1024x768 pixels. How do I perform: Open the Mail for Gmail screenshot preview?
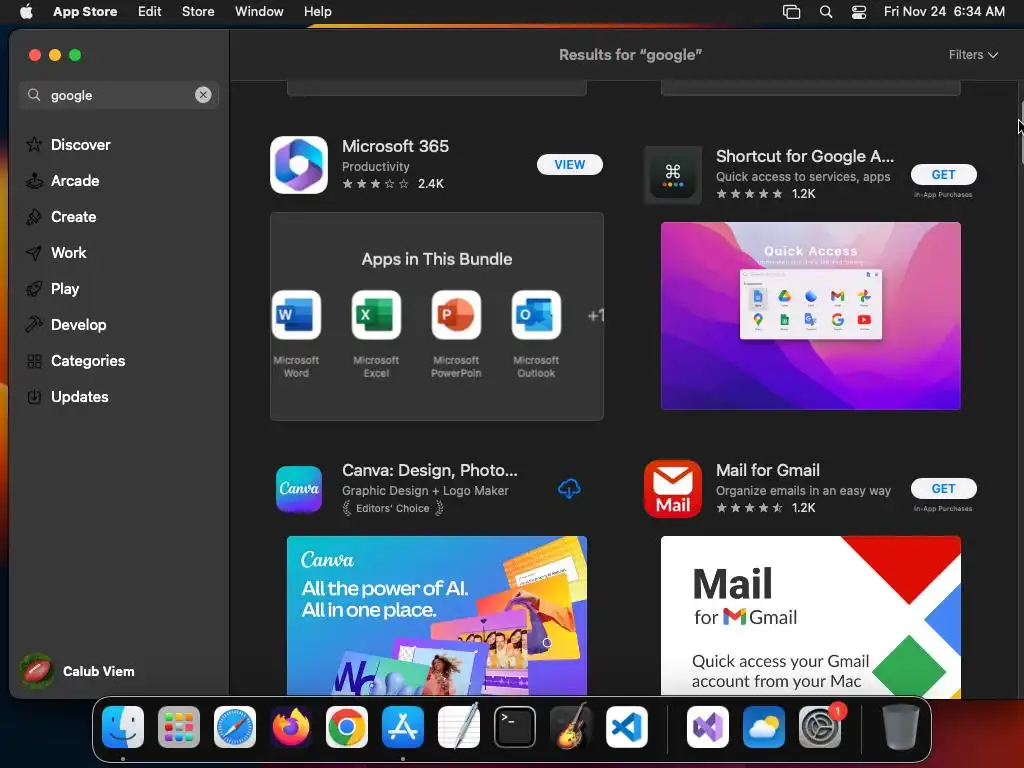(x=810, y=615)
